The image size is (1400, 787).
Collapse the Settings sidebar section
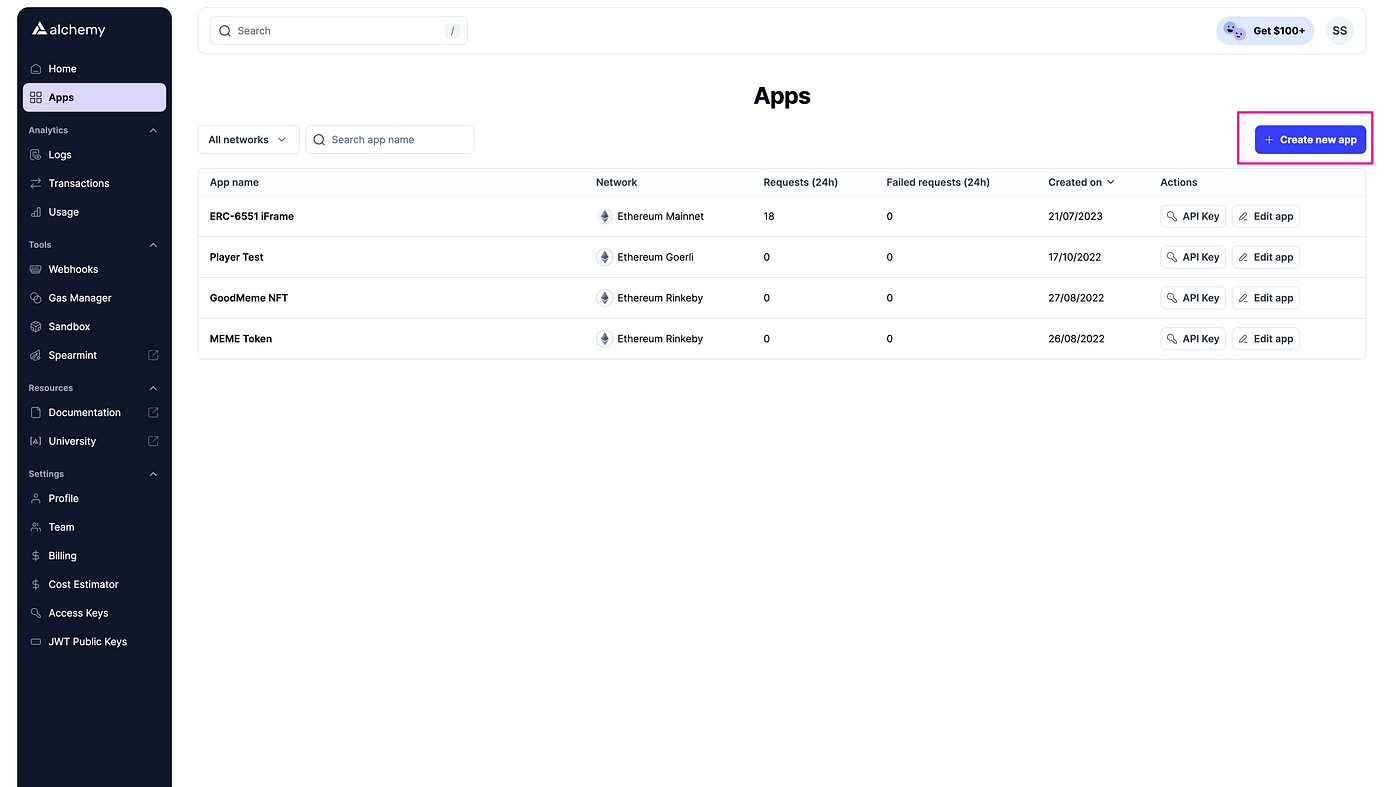(153, 474)
